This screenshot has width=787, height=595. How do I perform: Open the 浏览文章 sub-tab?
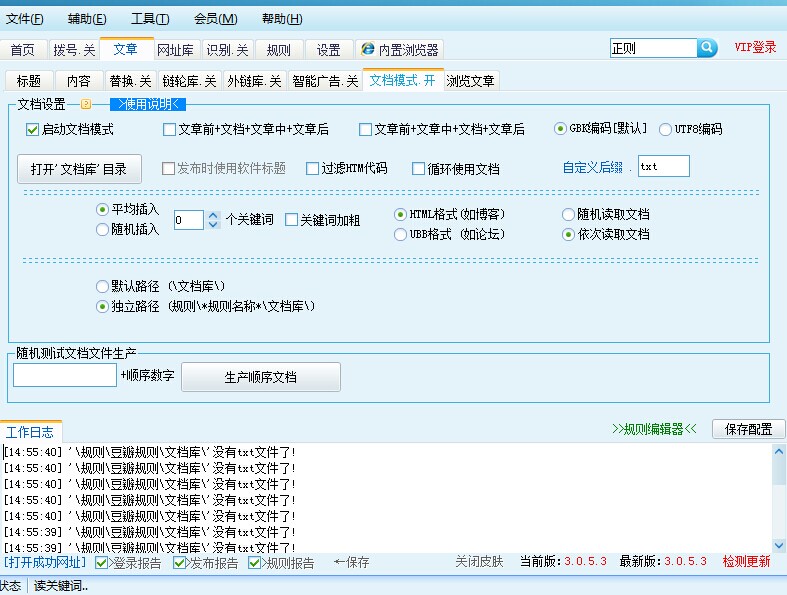click(470, 81)
